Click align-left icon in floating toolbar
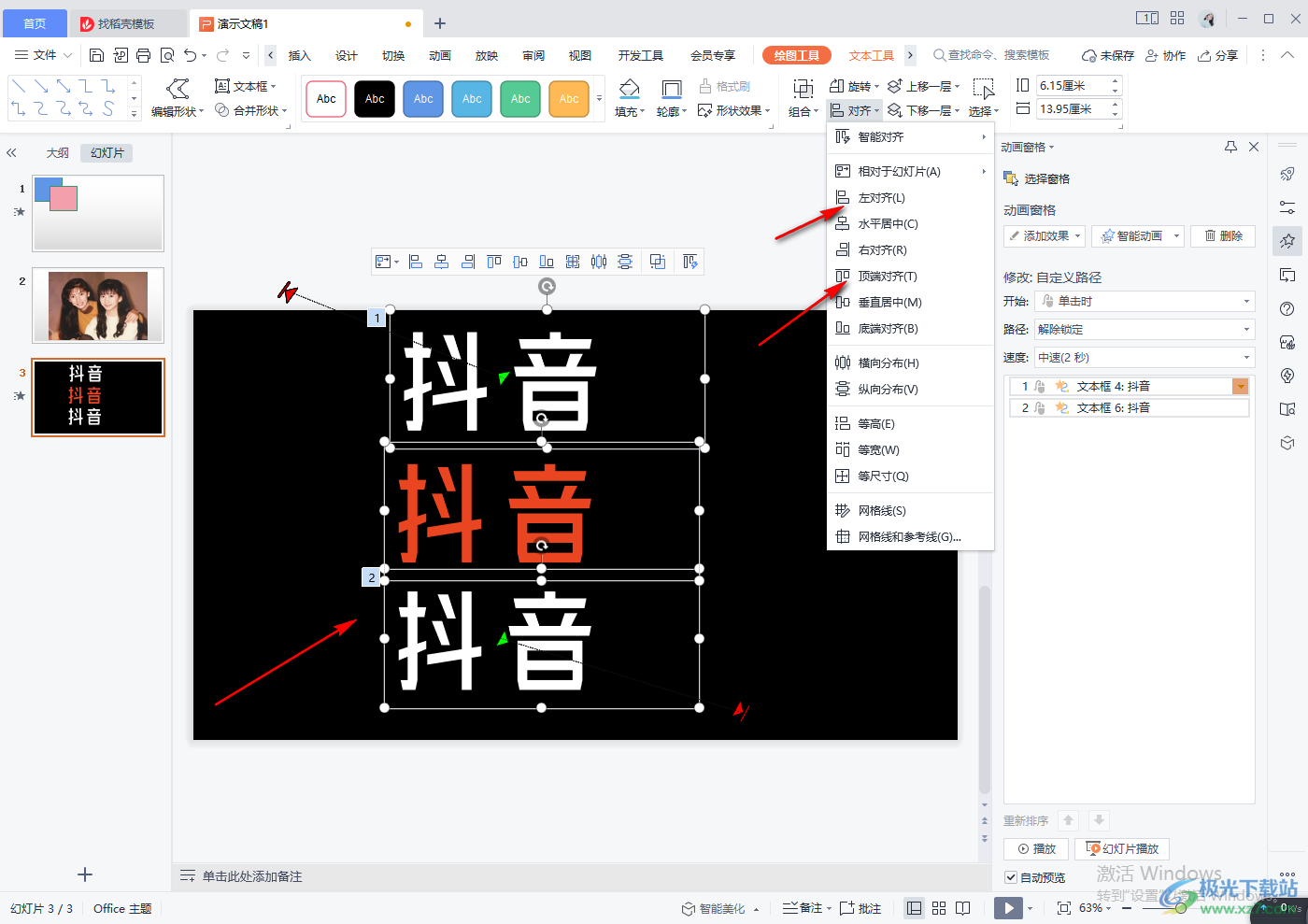The image size is (1308, 924). (x=416, y=262)
